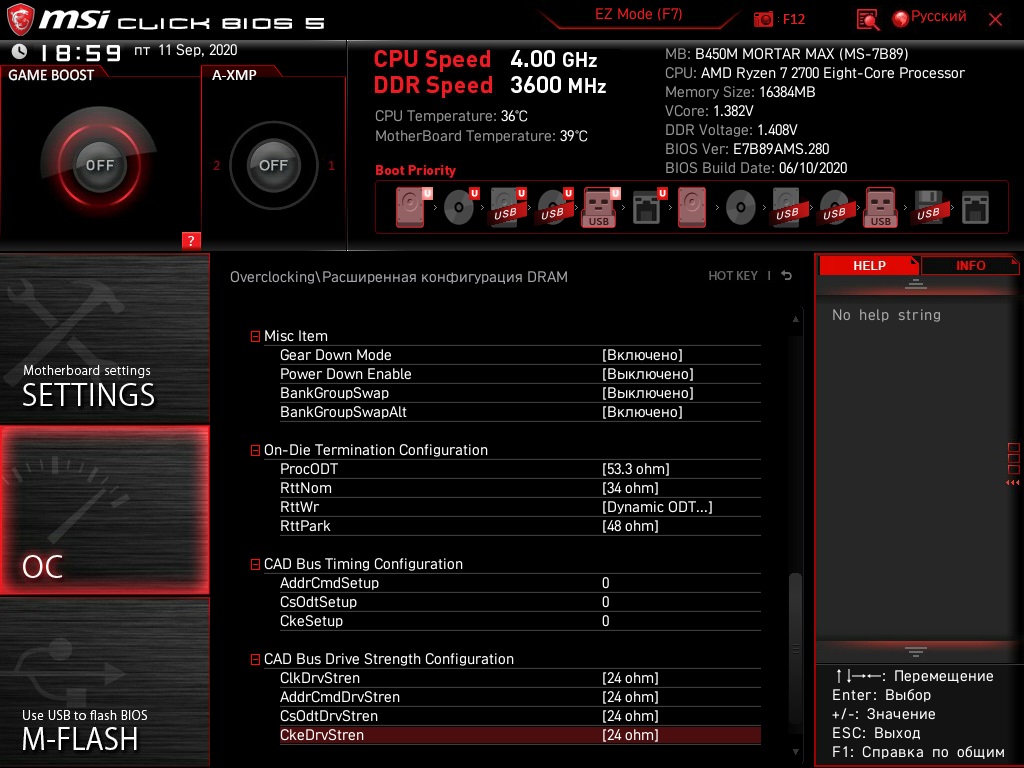The height and width of the screenshot is (768, 1024).
Task: Open the SETTINGS motherboard settings menu
Action: pos(104,338)
